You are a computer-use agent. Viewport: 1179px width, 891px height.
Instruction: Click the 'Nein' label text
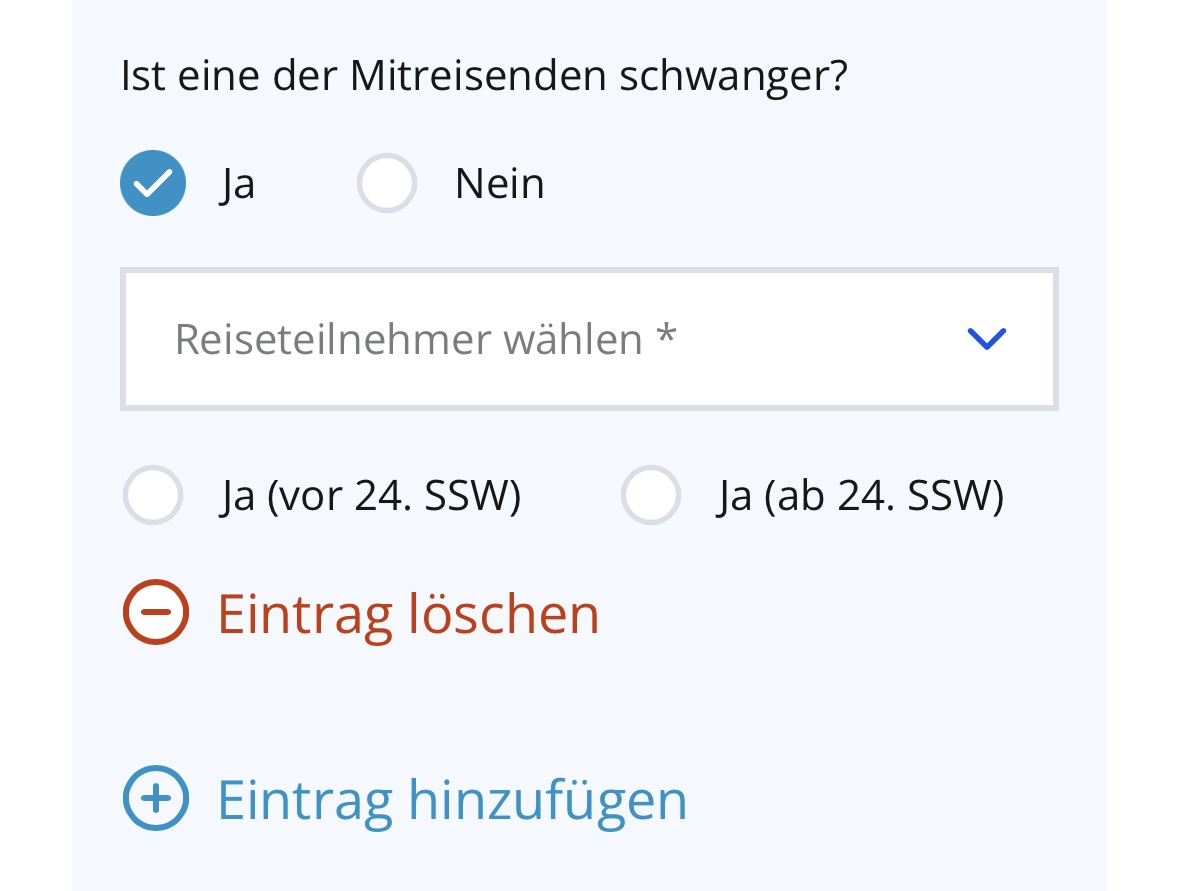coord(499,184)
